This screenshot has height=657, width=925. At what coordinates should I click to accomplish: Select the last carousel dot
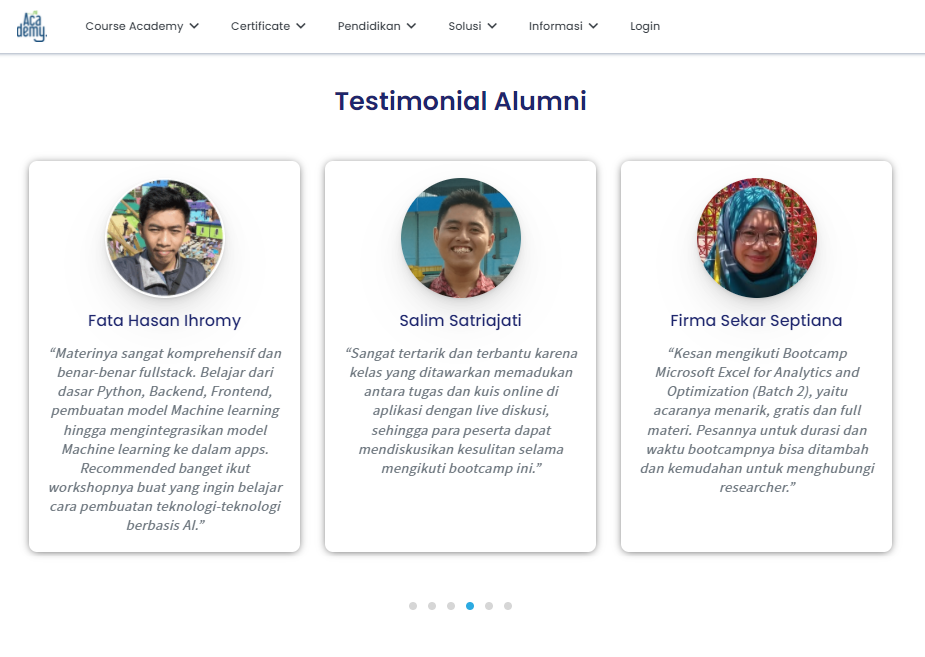[x=508, y=605]
